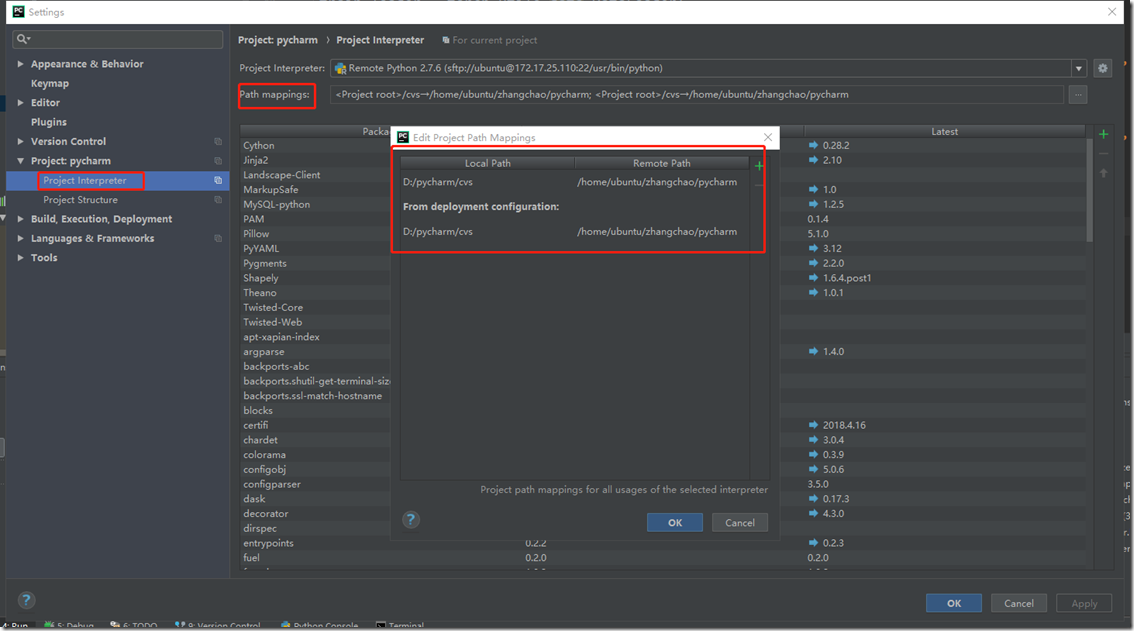Select Project Structure in settings tree
This screenshot has height=631, width=1134.
click(80, 200)
